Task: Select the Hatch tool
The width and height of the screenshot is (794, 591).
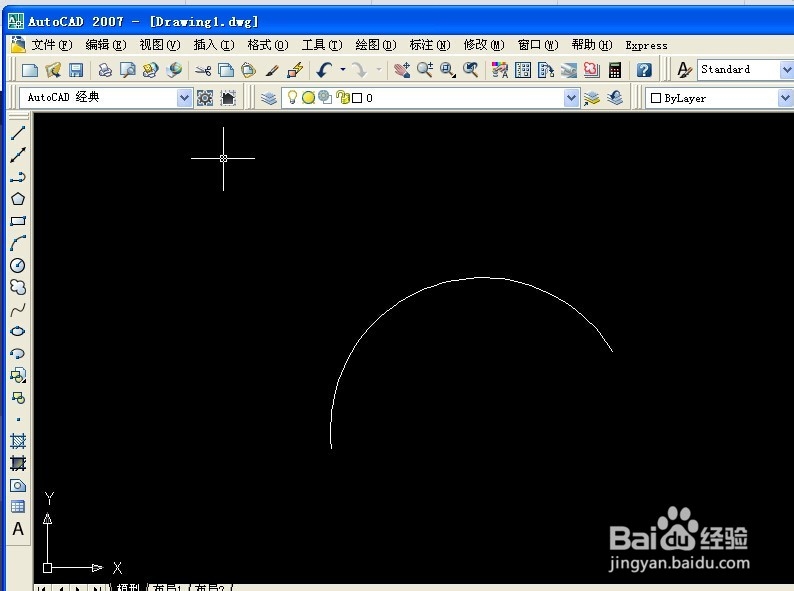Action: [x=18, y=441]
